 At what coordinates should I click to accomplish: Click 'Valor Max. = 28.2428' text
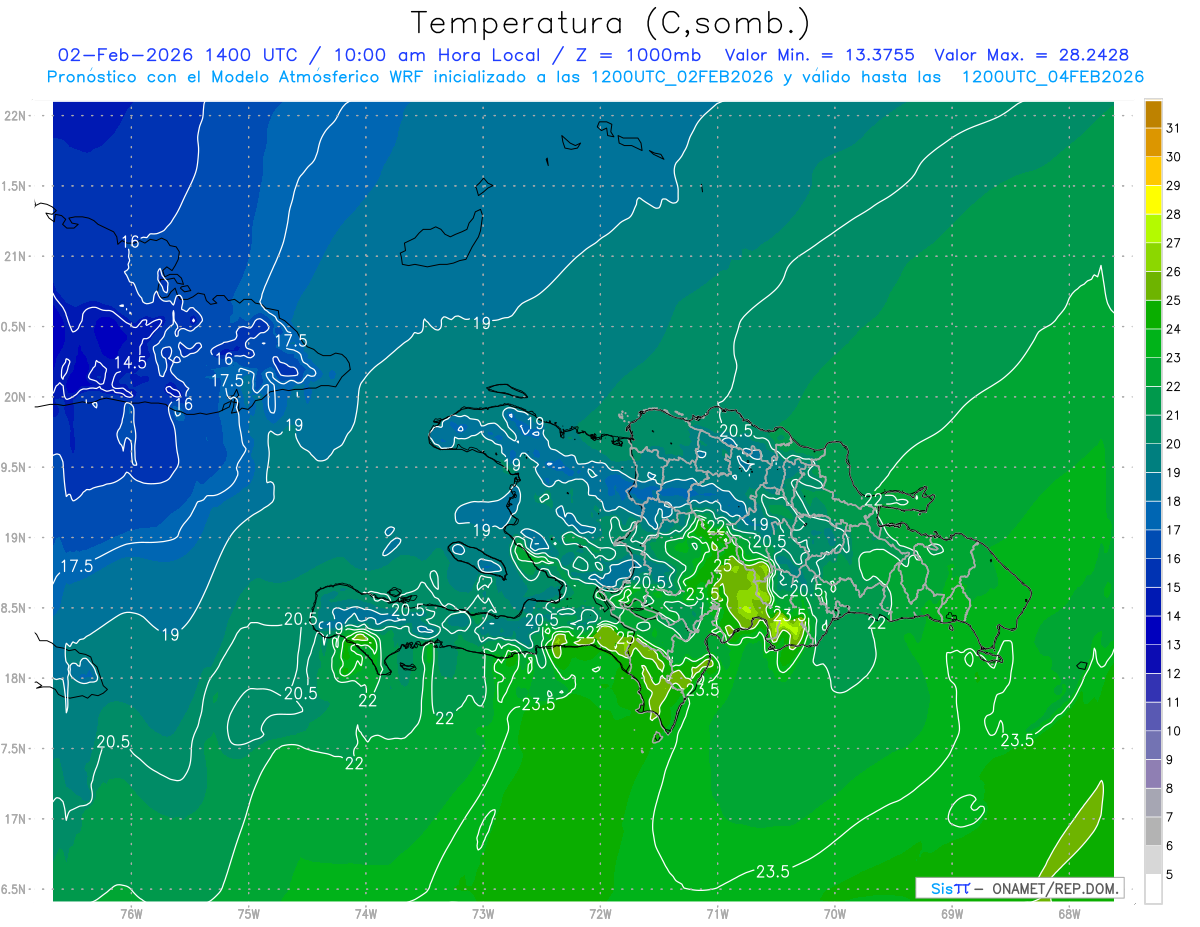tap(1030, 55)
